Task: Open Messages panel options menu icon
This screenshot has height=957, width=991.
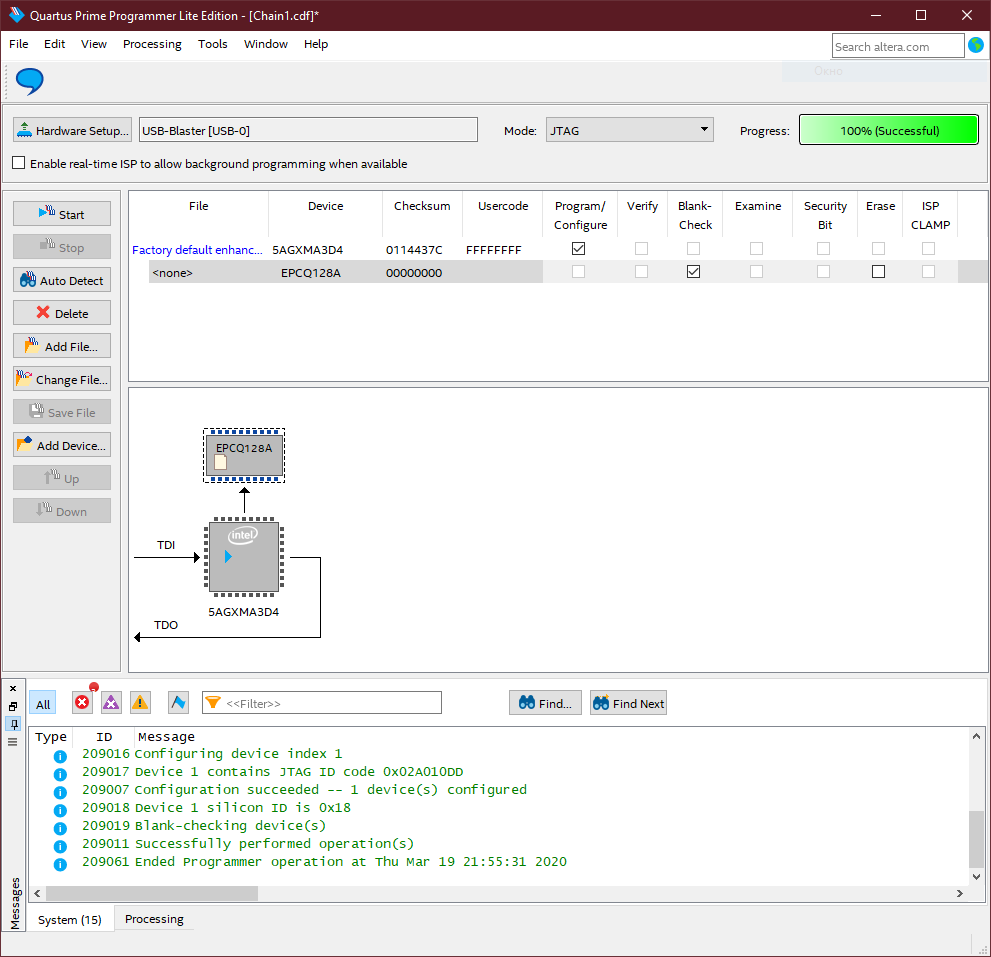Action: [x=13, y=742]
